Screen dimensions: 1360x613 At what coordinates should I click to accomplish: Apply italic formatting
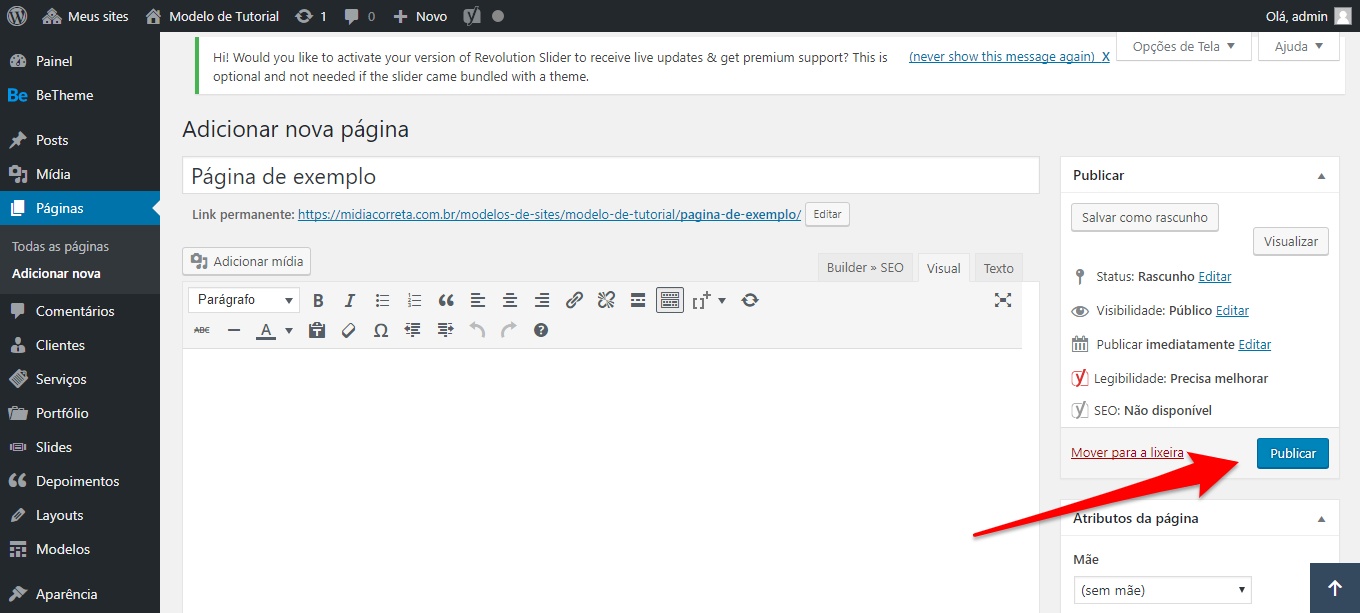pos(350,300)
